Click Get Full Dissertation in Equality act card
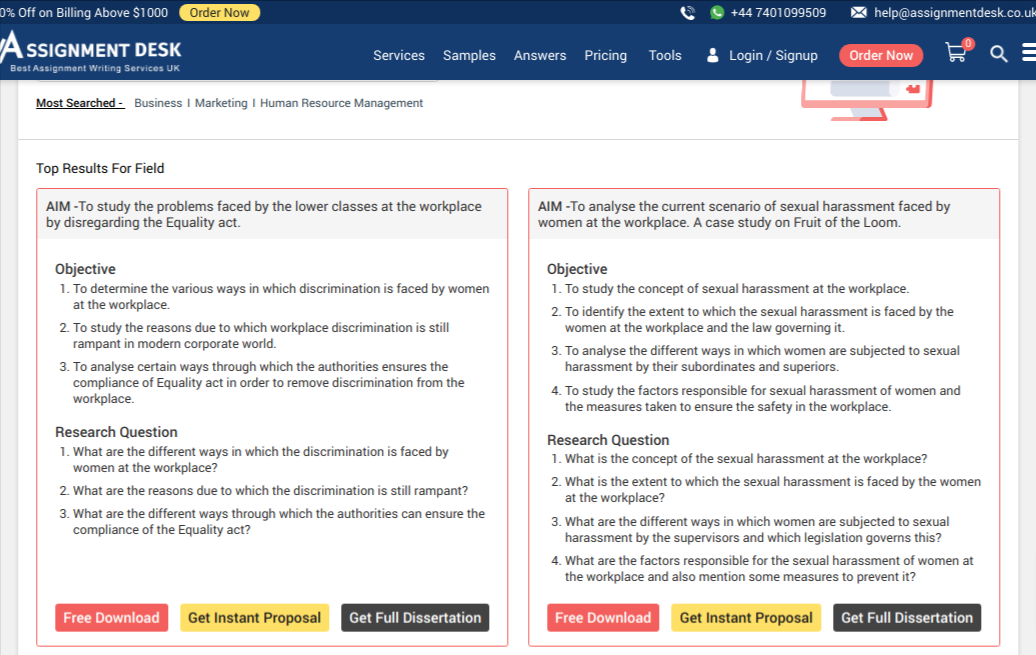The width and height of the screenshot is (1036, 655). pos(415,617)
